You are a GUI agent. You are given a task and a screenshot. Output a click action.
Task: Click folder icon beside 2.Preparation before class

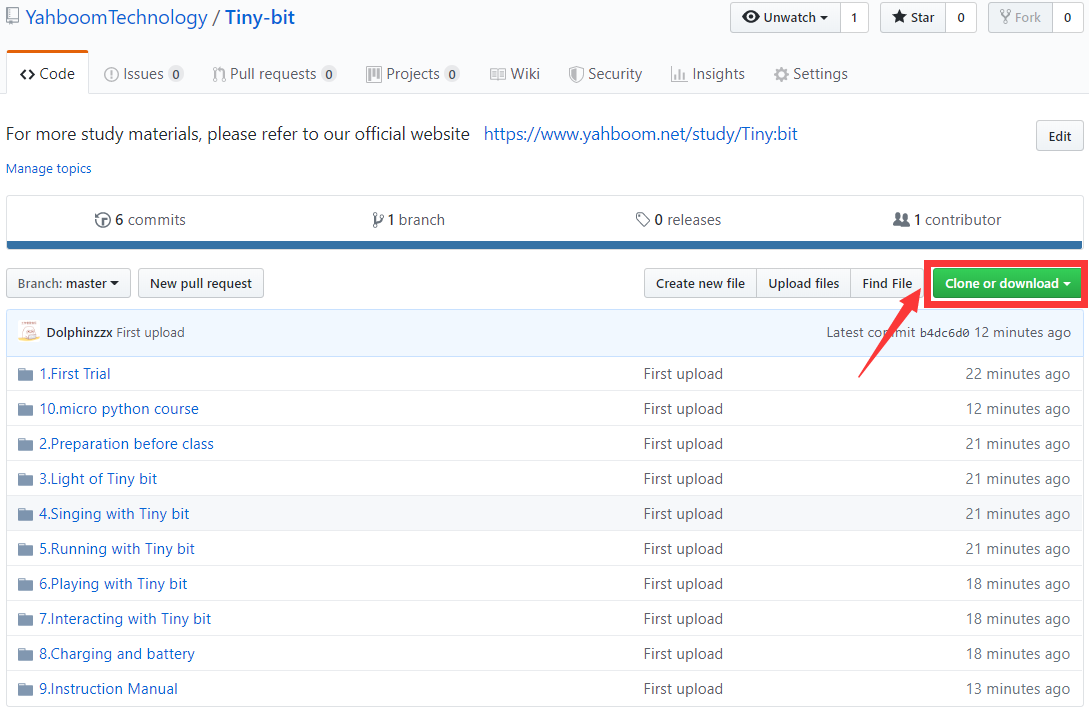(26, 444)
